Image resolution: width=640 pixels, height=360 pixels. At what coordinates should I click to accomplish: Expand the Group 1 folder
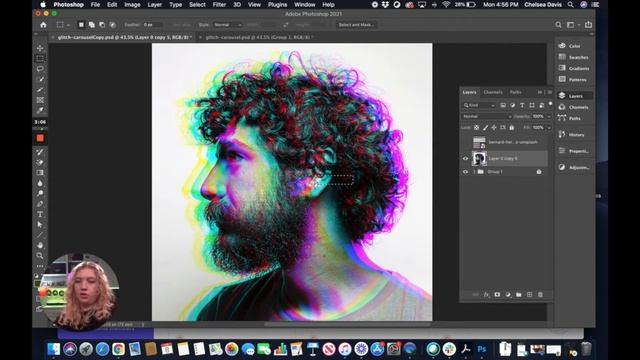point(474,172)
